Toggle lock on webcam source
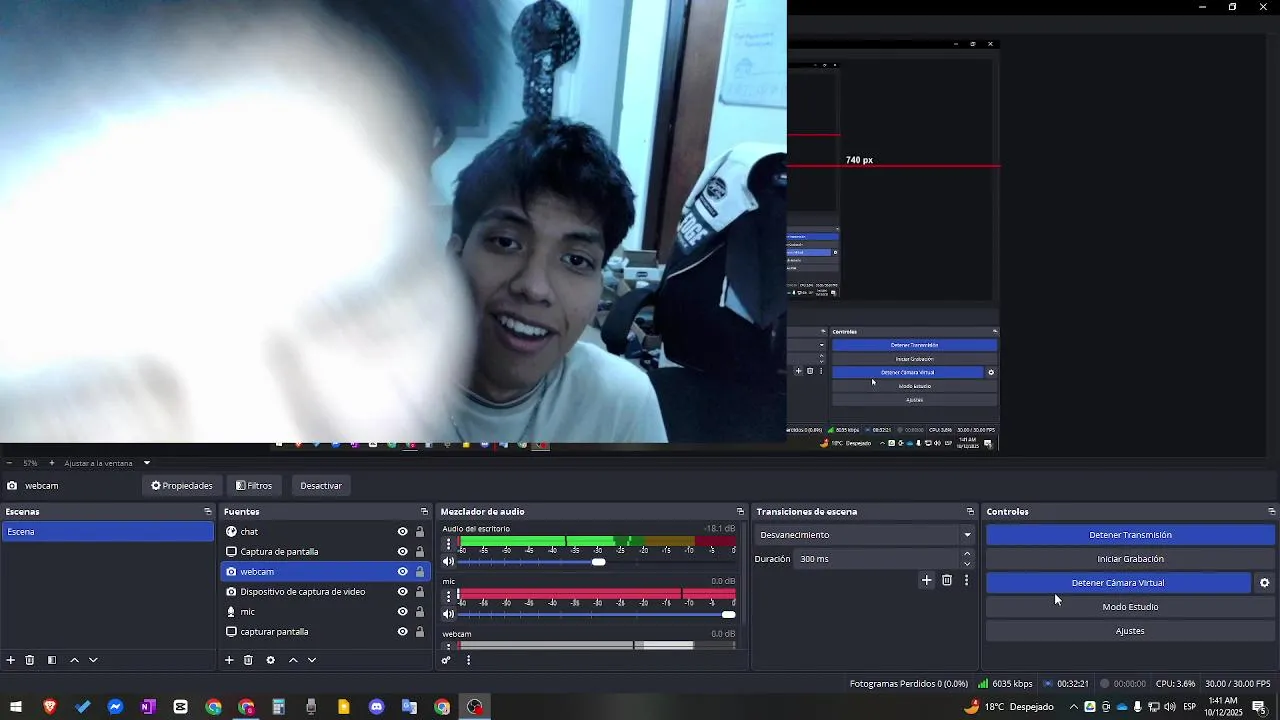Screen dimensions: 1280x720 pos(420,572)
